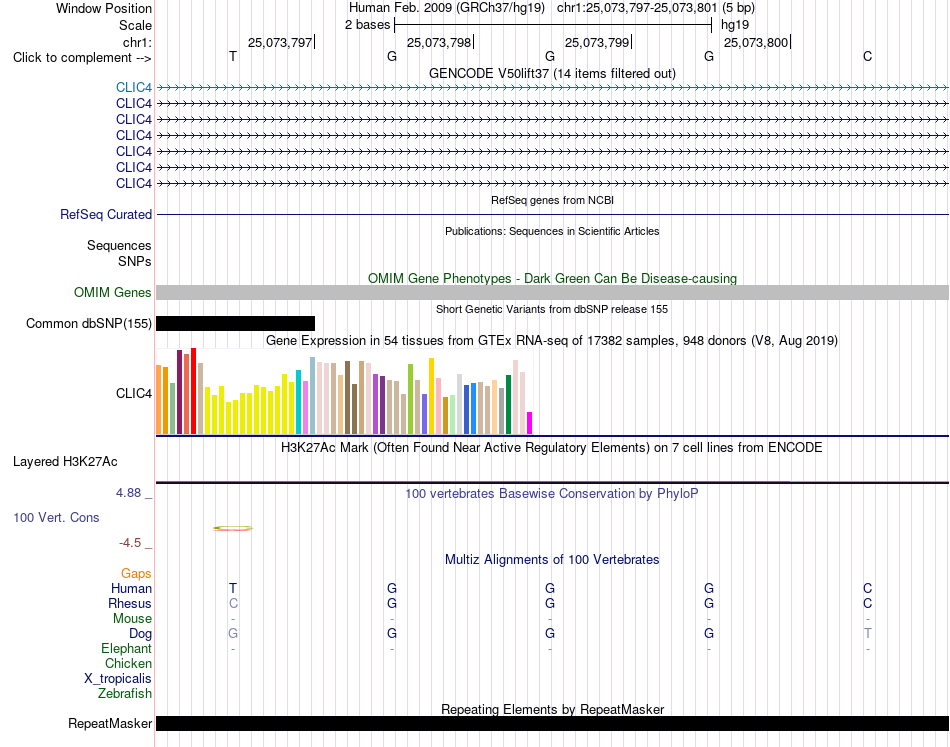Click the Elephant species label

pos(126,649)
